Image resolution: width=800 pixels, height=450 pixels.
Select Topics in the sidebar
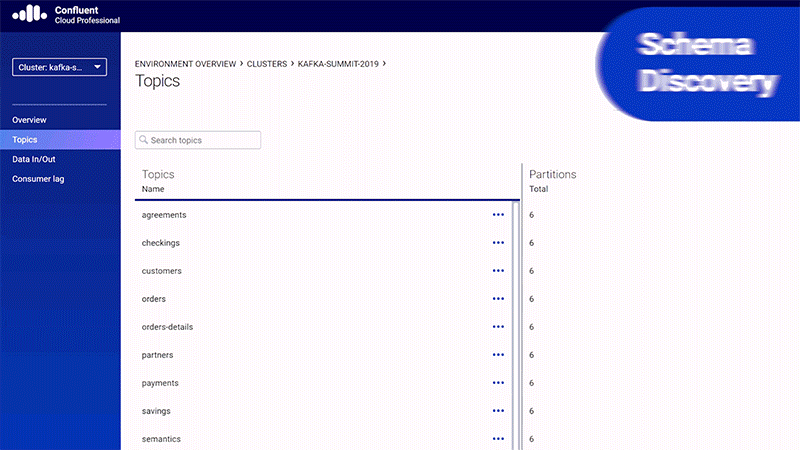[x=60, y=139]
